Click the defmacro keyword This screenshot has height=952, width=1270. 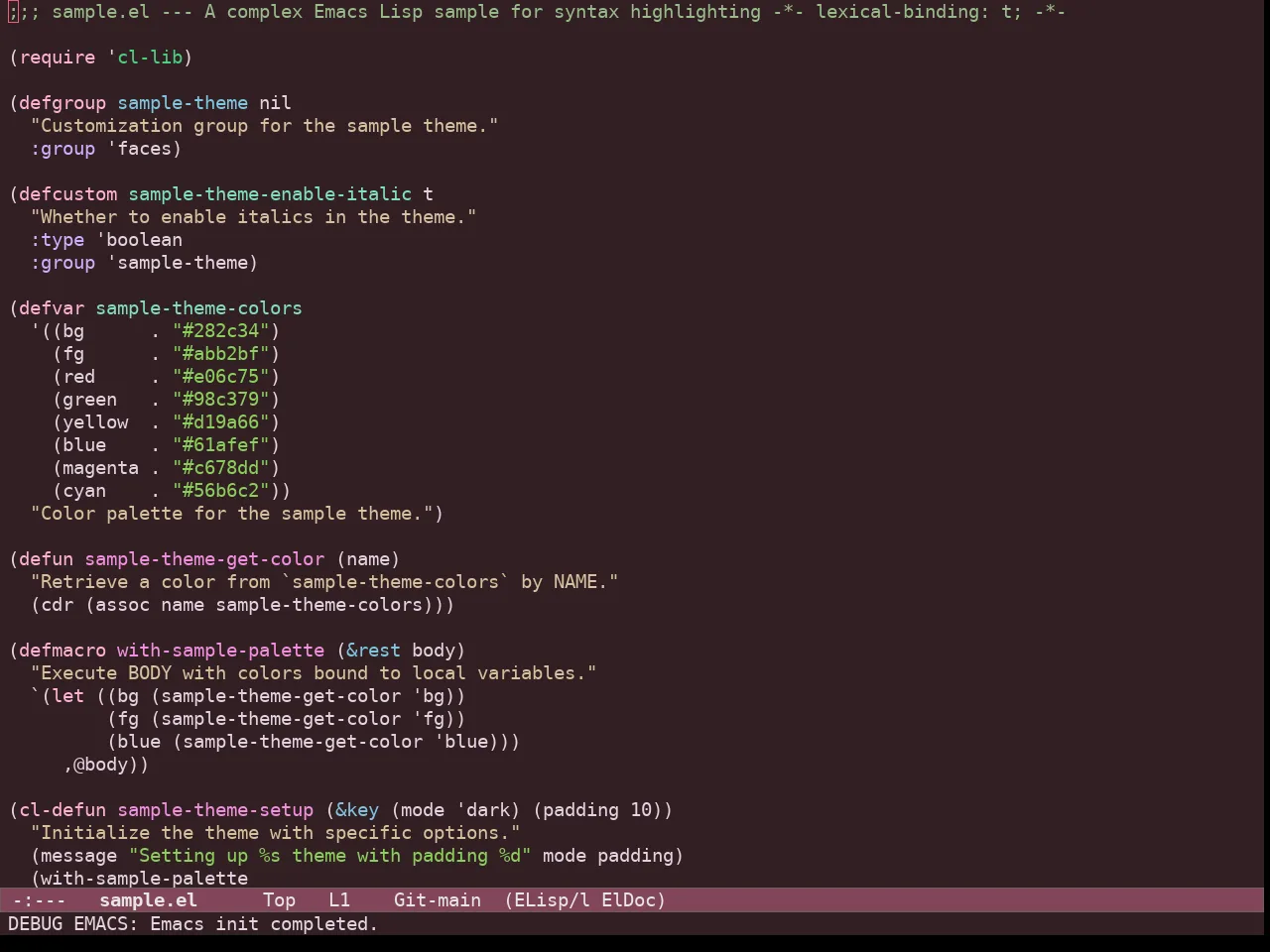[x=63, y=651]
